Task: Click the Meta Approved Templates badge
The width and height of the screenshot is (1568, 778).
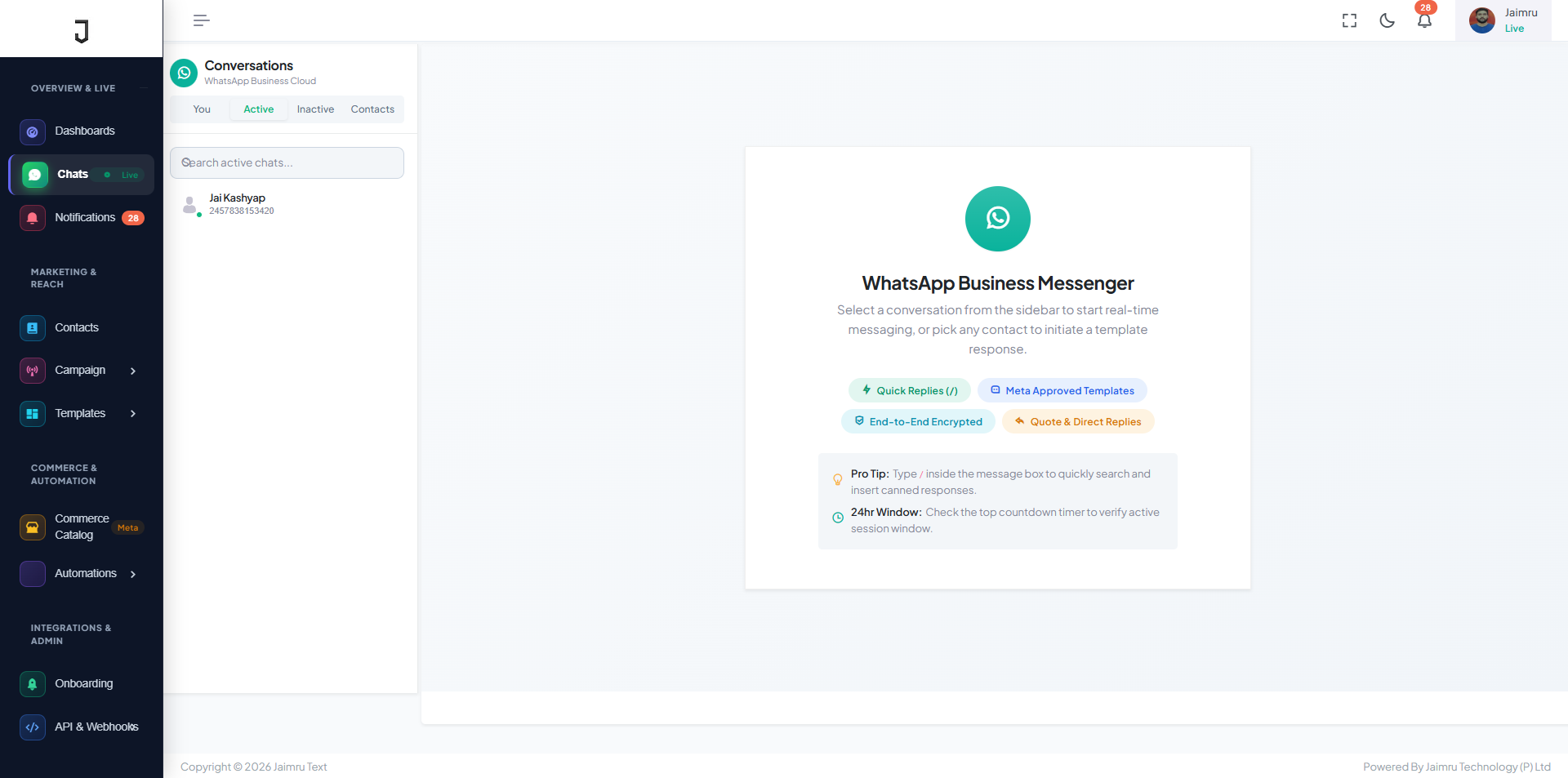Action: pos(1062,390)
